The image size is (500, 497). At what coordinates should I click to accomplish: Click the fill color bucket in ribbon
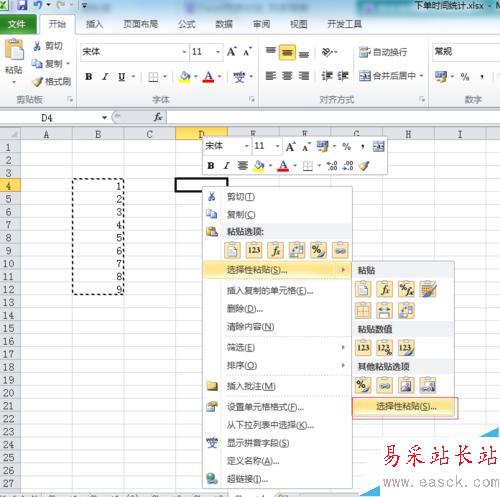click(185, 77)
